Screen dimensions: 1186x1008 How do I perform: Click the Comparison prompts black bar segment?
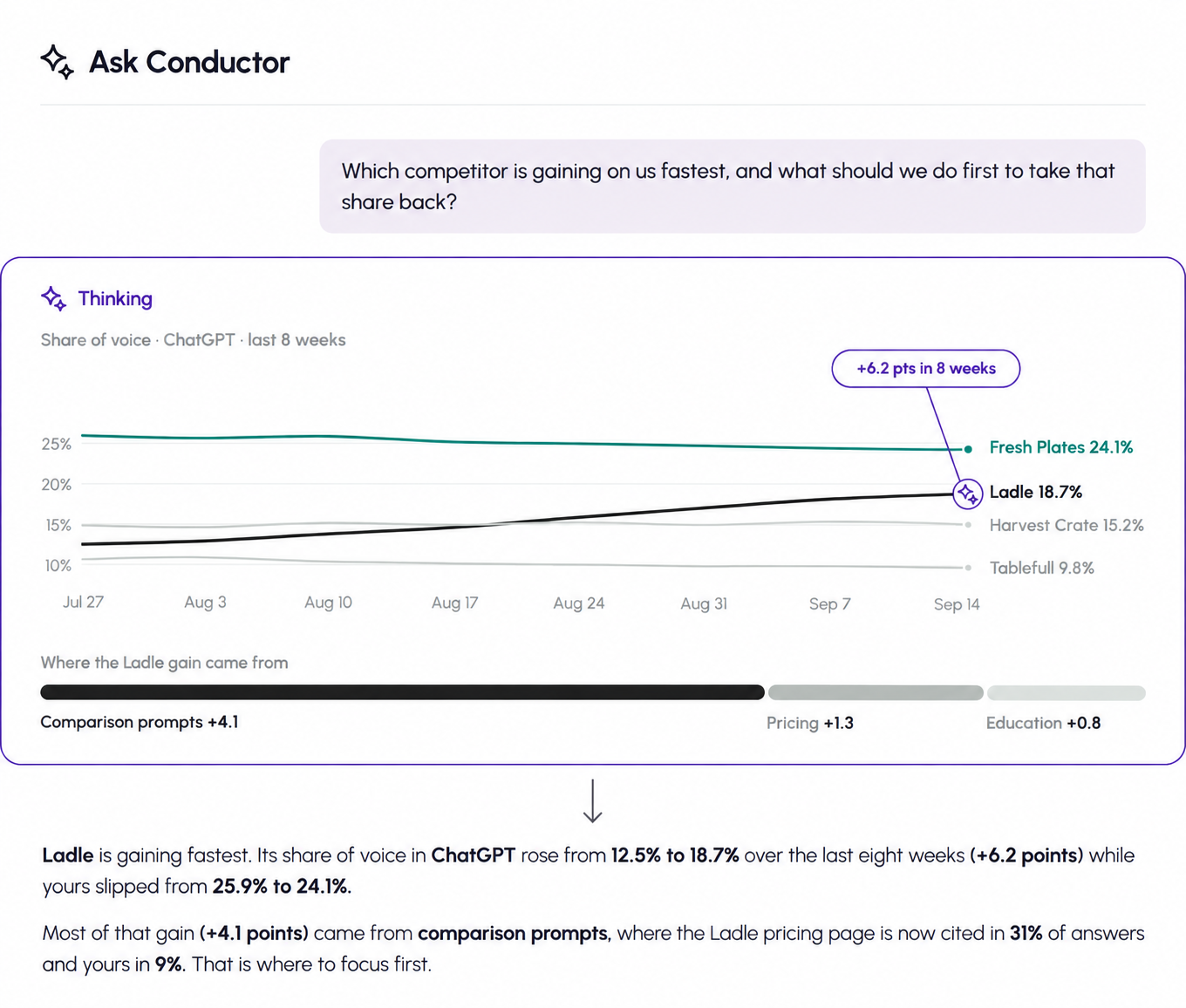click(403, 692)
